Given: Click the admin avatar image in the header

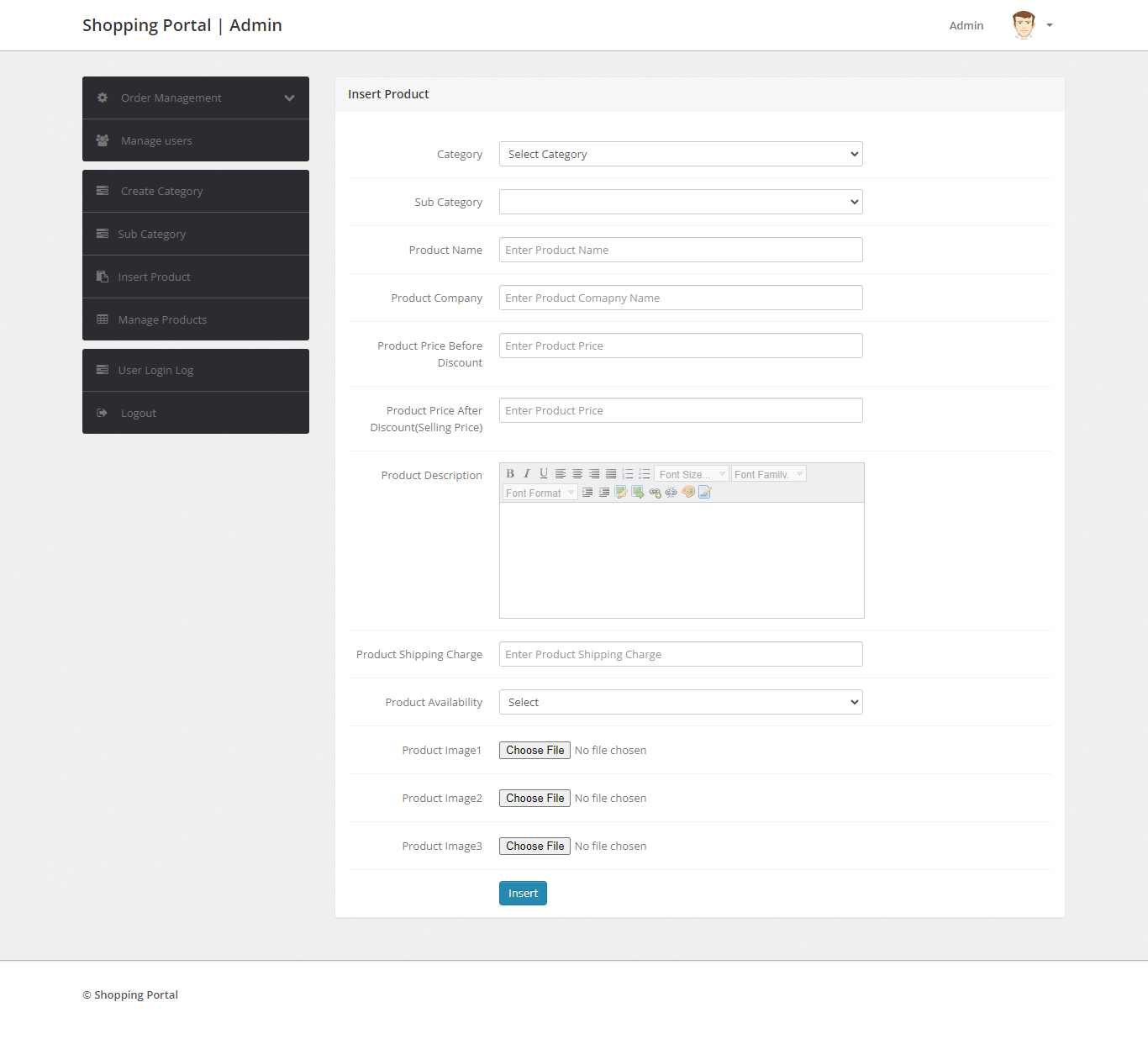Looking at the screenshot, I should coord(1023,24).
